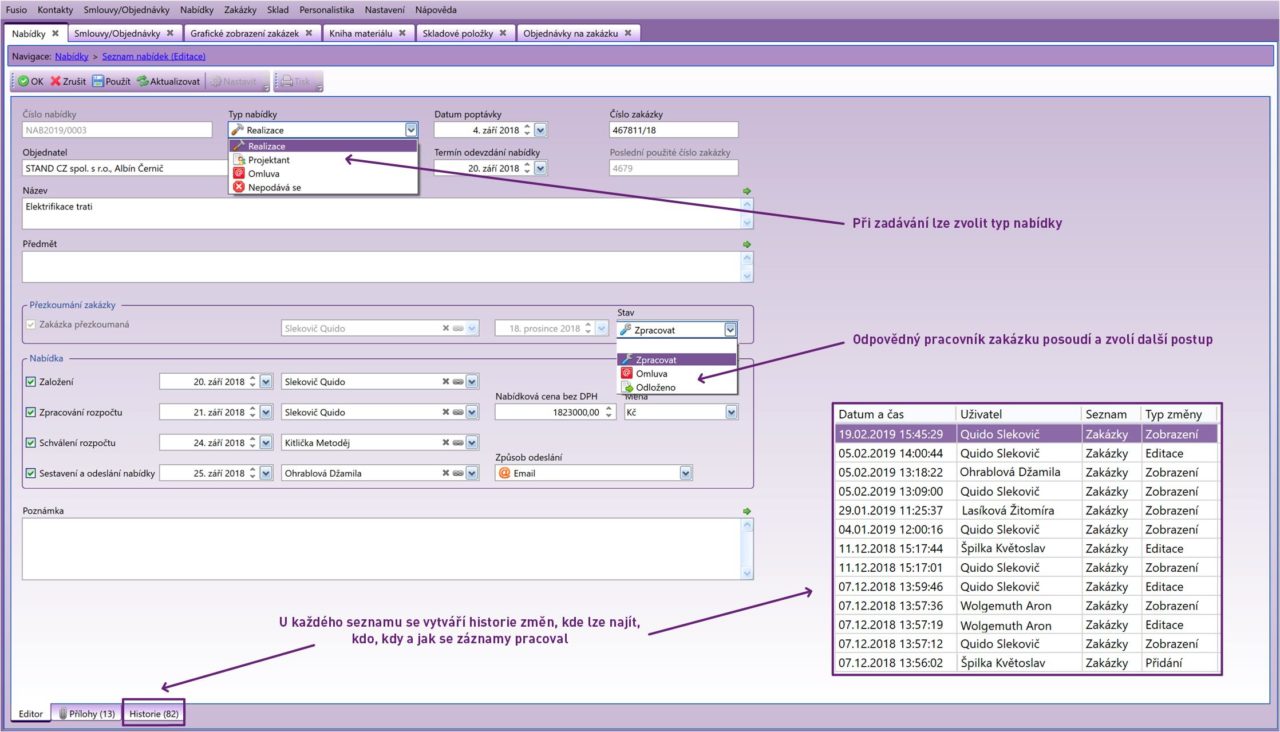Follow the Nabídky navigation link
This screenshot has height=732, width=1280.
click(x=72, y=57)
